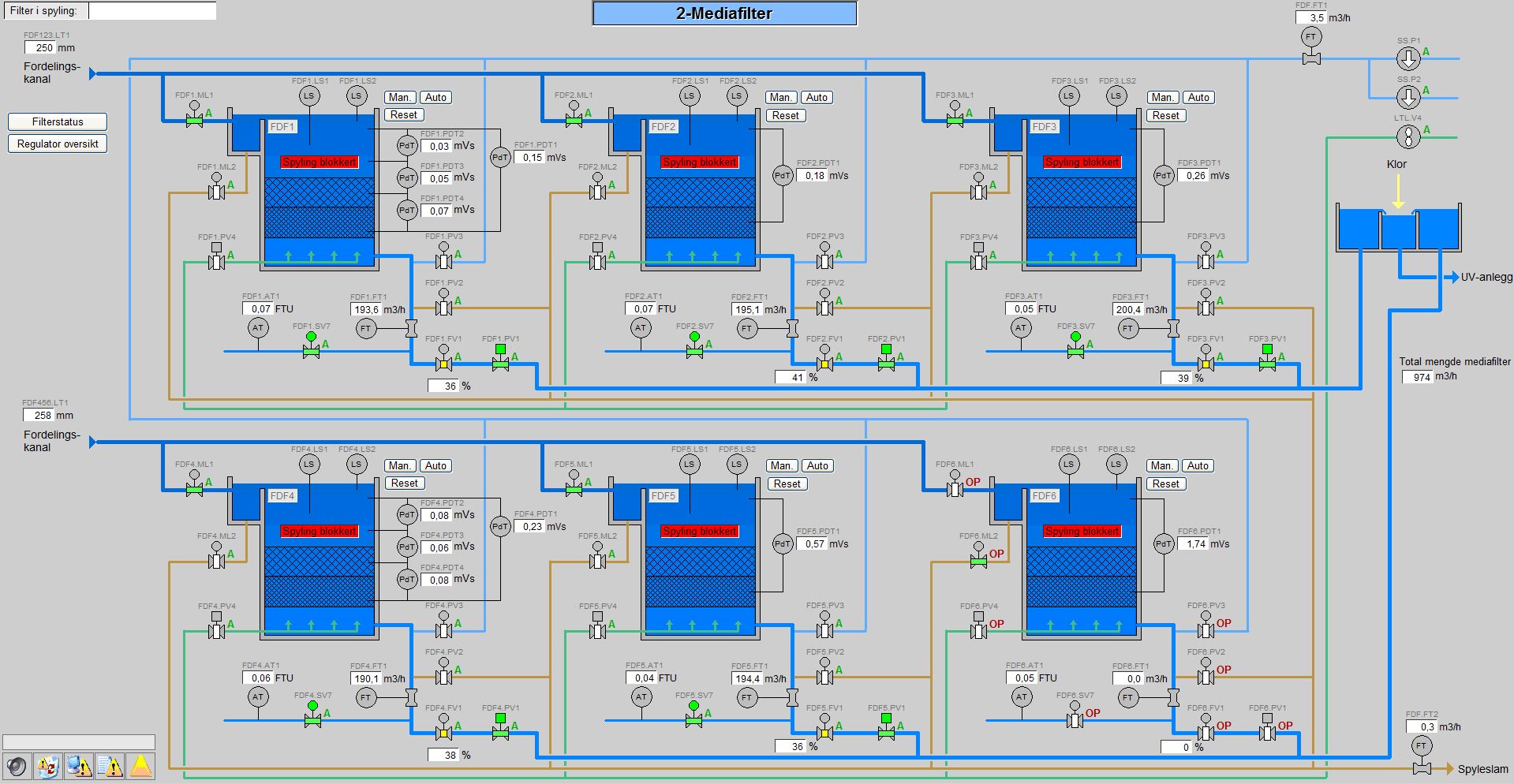Switch filter FDF2 to Auto mode
This screenshot has height=784, width=1514.
point(817,97)
